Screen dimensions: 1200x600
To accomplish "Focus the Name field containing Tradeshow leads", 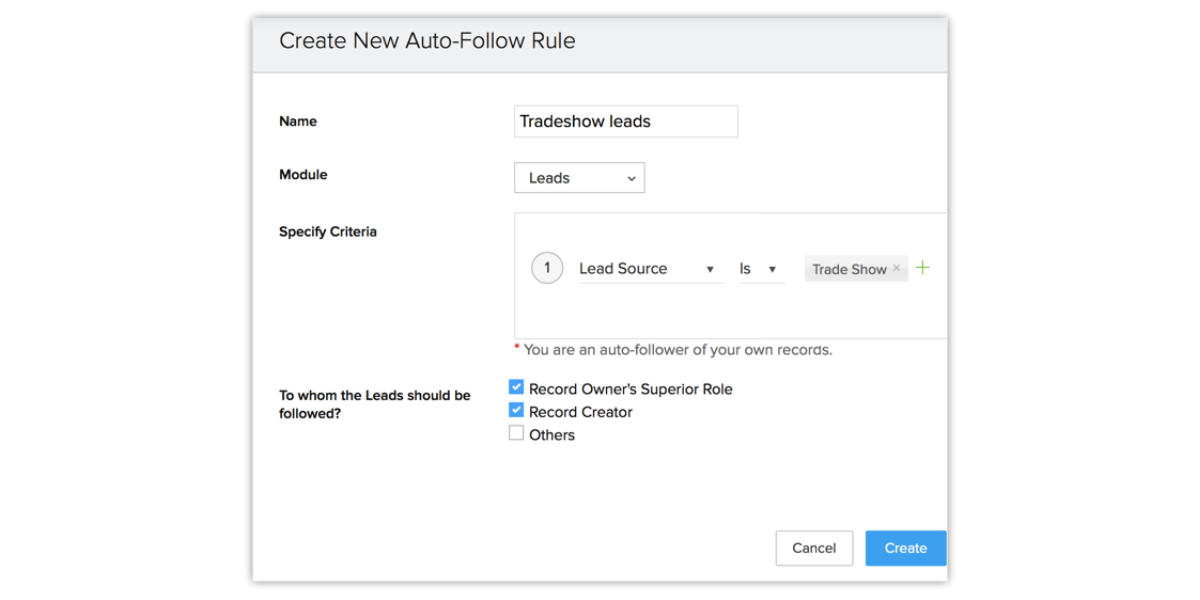I will [625, 121].
